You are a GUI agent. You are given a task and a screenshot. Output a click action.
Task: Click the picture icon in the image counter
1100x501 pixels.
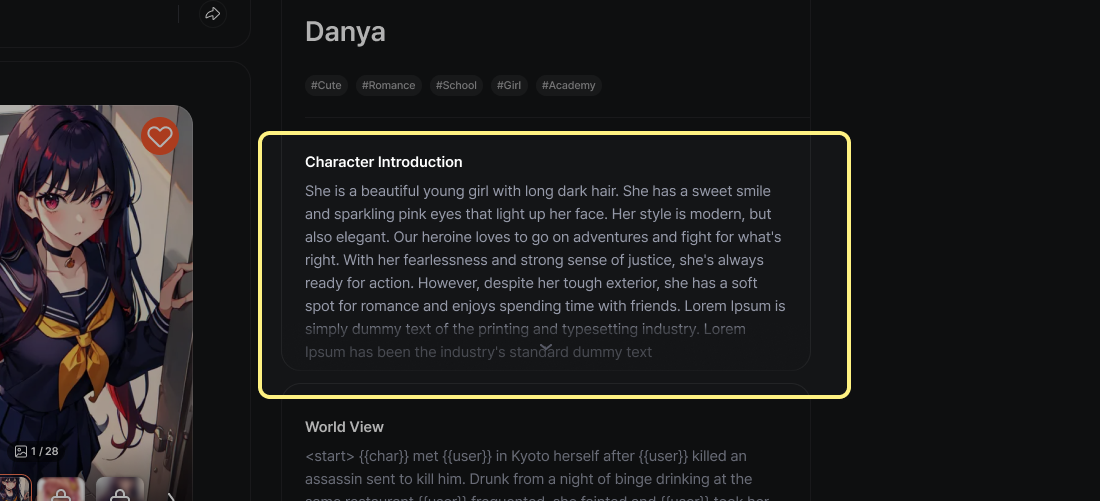point(21,451)
